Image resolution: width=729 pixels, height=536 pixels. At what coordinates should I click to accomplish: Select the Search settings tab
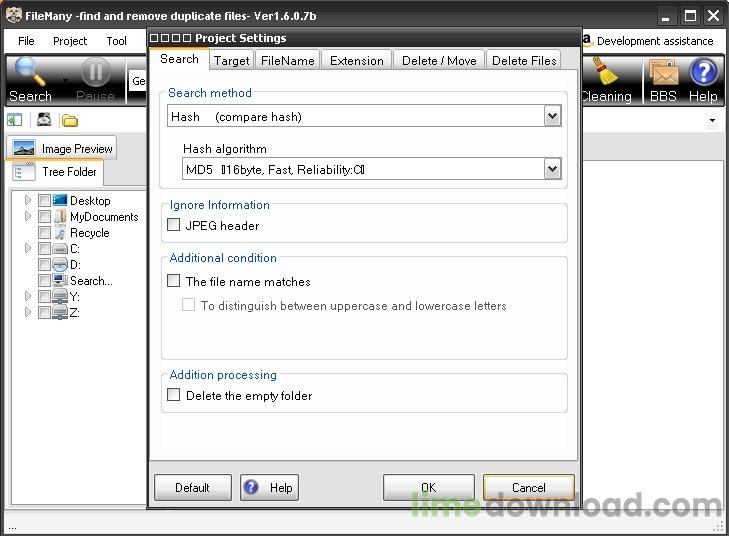point(179,59)
